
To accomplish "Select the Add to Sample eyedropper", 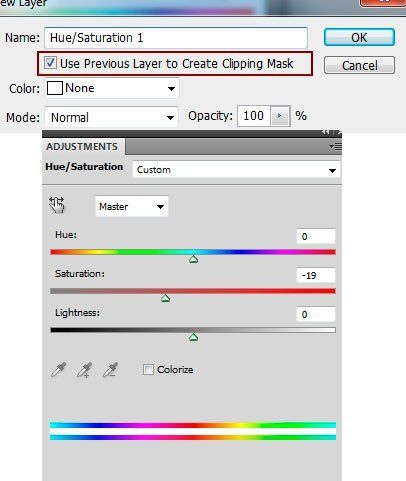I will (x=84, y=370).
